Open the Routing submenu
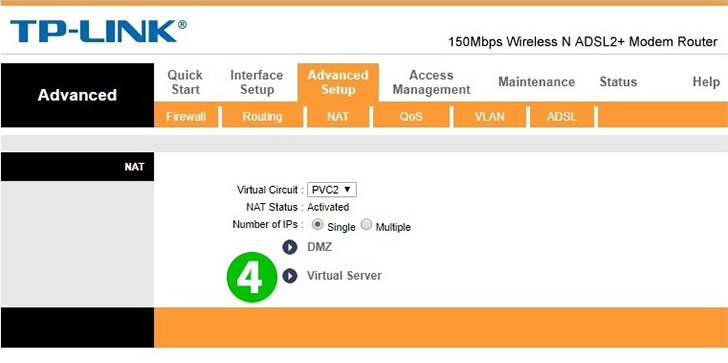Image resolution: width=728 pixels, height=363 pixels. [x=262, y=117]
